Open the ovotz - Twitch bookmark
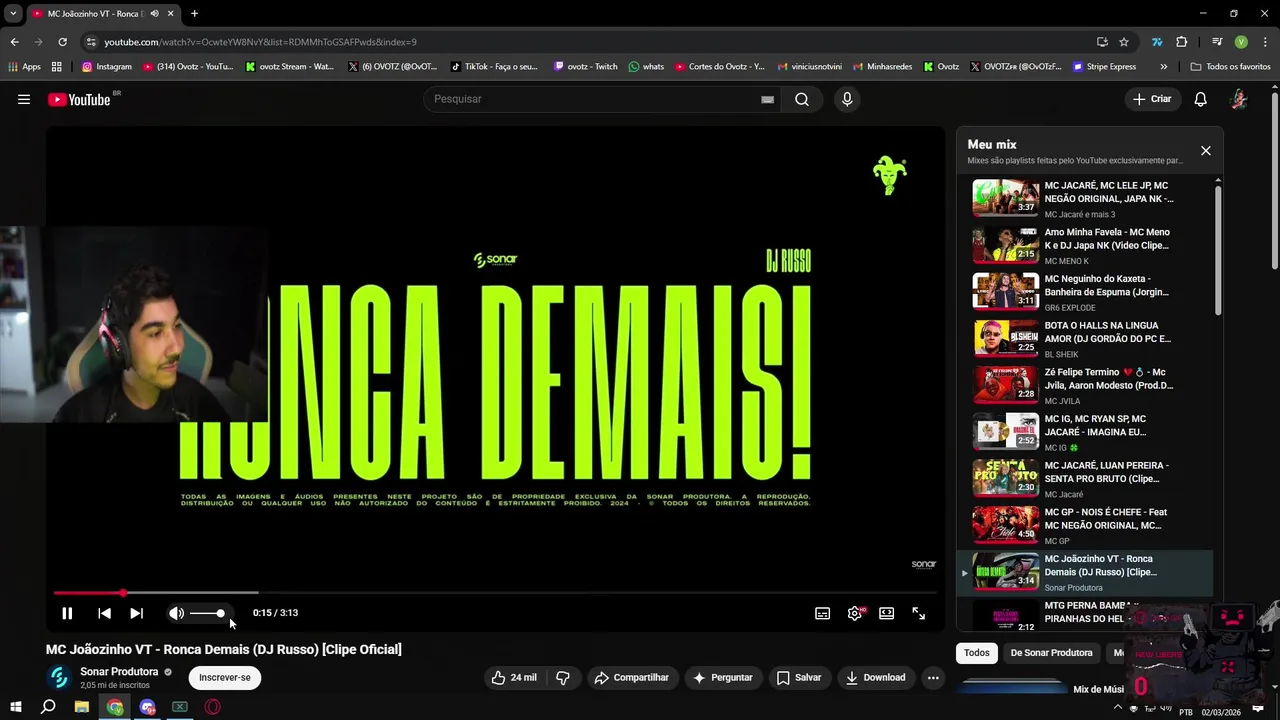Image resolution: width=1280 pixels, height=720 pixels. click(x=585, y=67)
